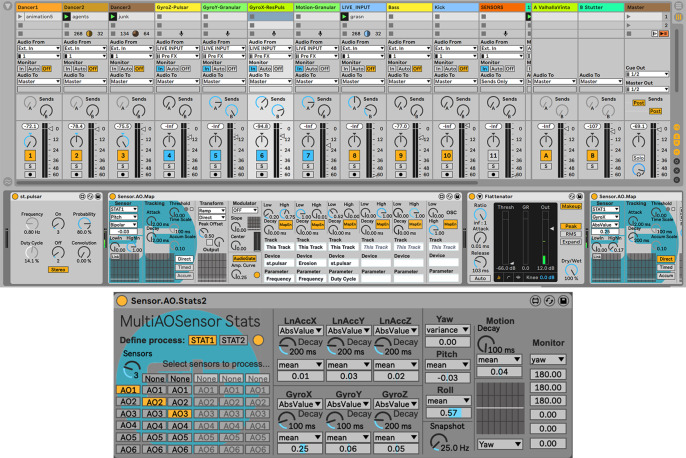Stop all clips from the Master track
686x458 pixels.
(631, 33)
